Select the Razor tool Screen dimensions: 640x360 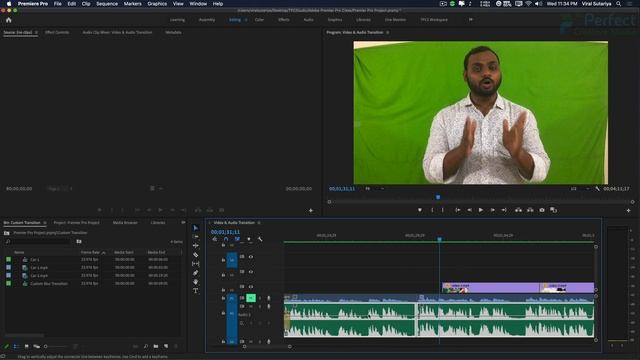(196, 255)
